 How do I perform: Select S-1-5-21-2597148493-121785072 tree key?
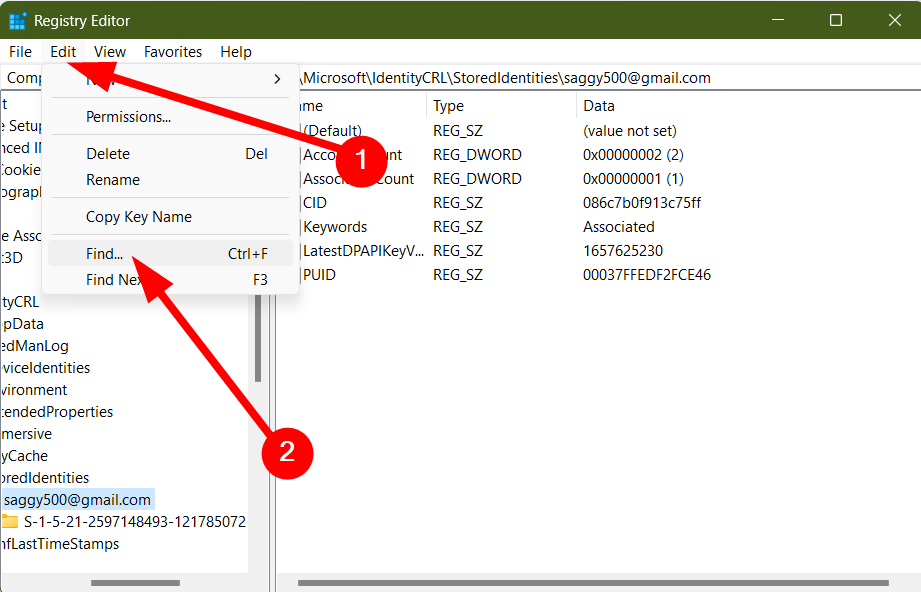coord(135,522)
